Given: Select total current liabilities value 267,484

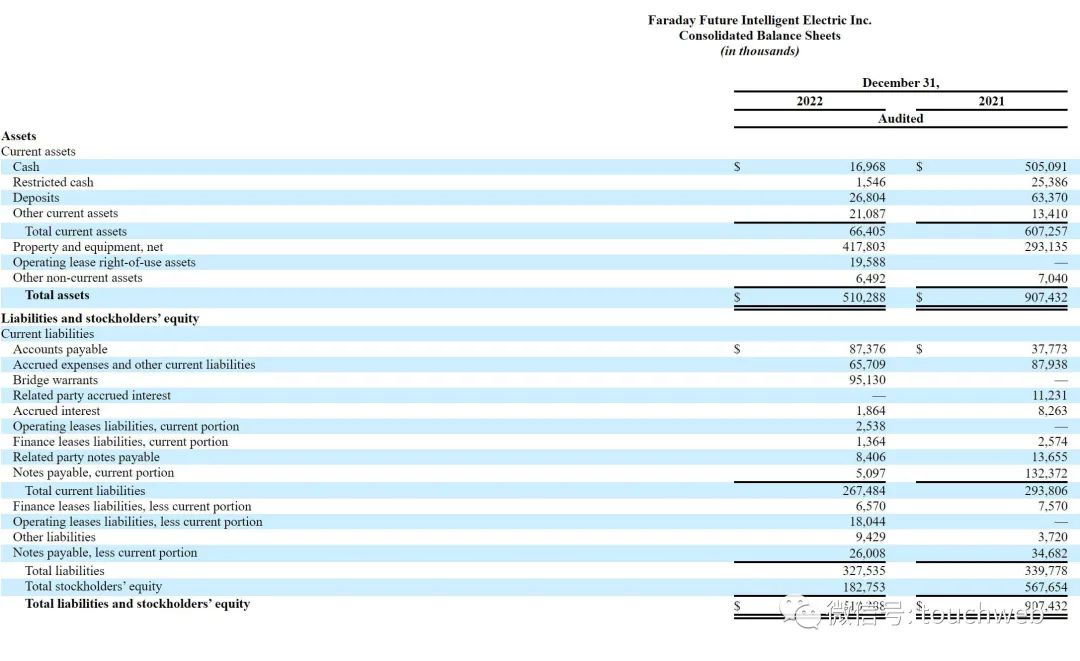Looking at the screenshot, I should coord(864,491).
